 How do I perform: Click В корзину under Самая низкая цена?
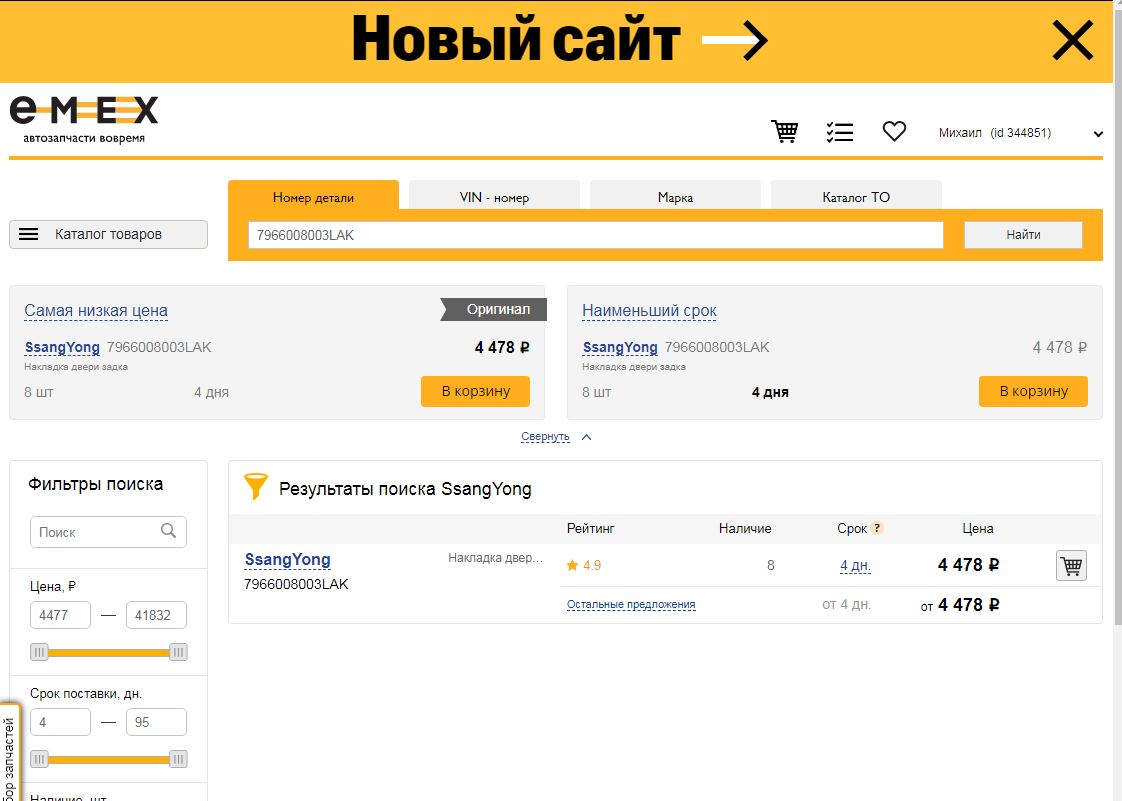tap(475, 391)
